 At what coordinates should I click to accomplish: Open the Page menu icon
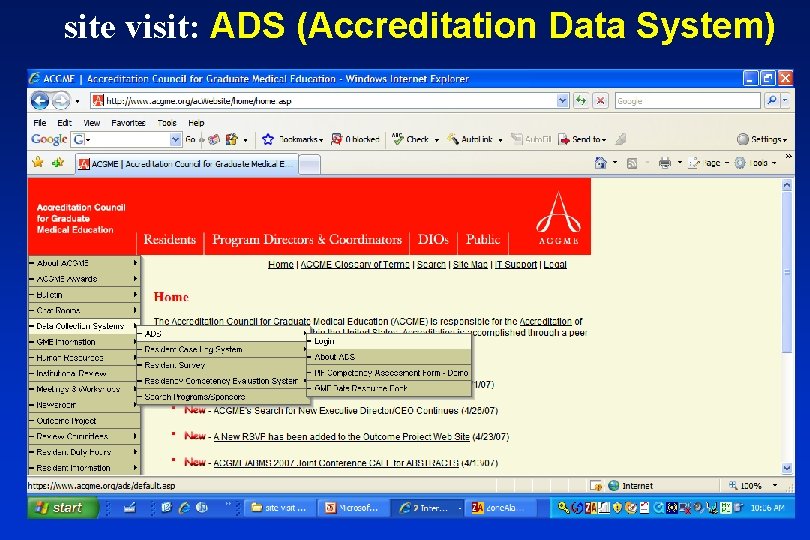point(694,163)
